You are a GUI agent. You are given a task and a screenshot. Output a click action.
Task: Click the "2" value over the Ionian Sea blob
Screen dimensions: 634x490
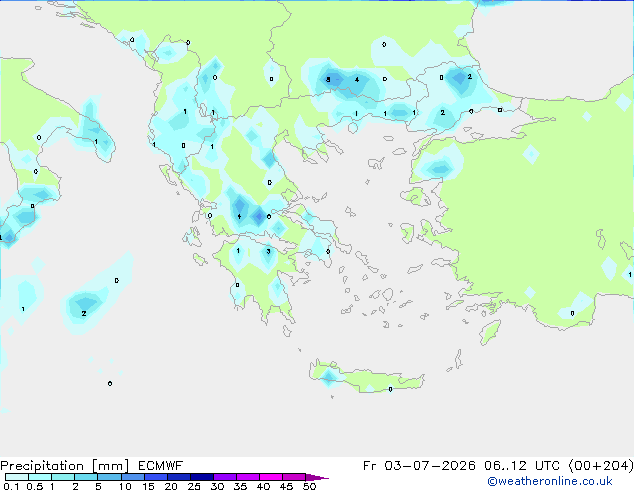coord(84,313)
